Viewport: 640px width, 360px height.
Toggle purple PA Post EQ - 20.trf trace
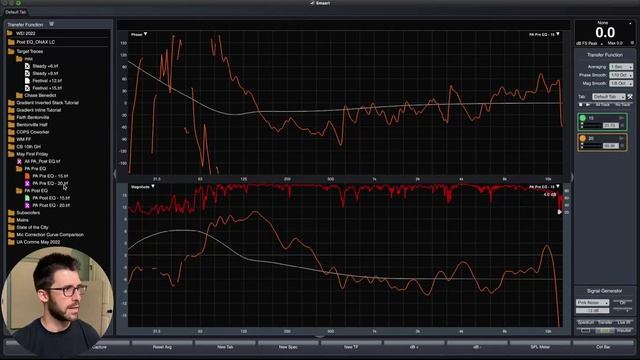27,206
